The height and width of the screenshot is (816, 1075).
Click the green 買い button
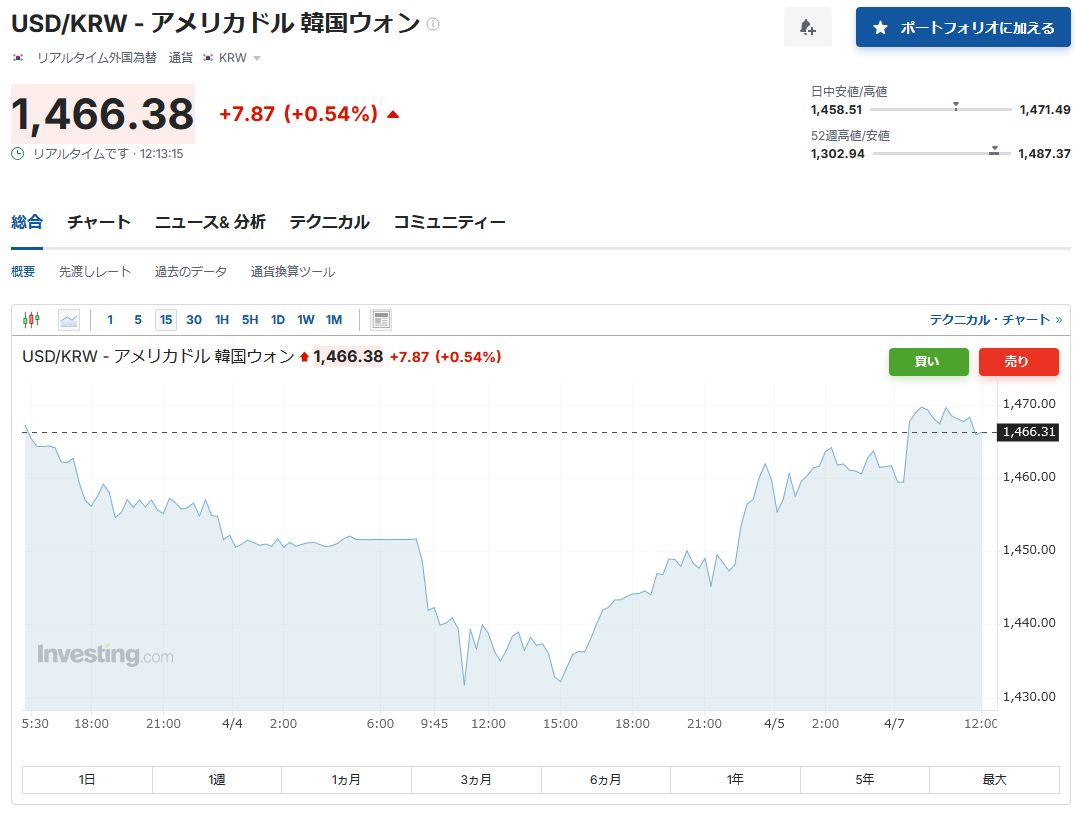point(928,362)
